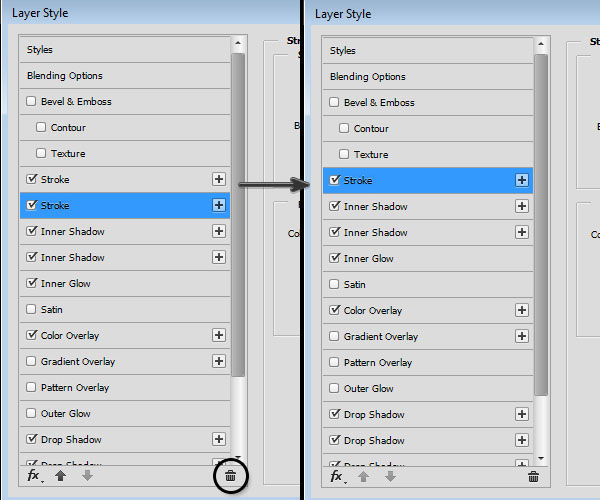Click delete effect trash icon in right dialog

(x=533, y=477)
